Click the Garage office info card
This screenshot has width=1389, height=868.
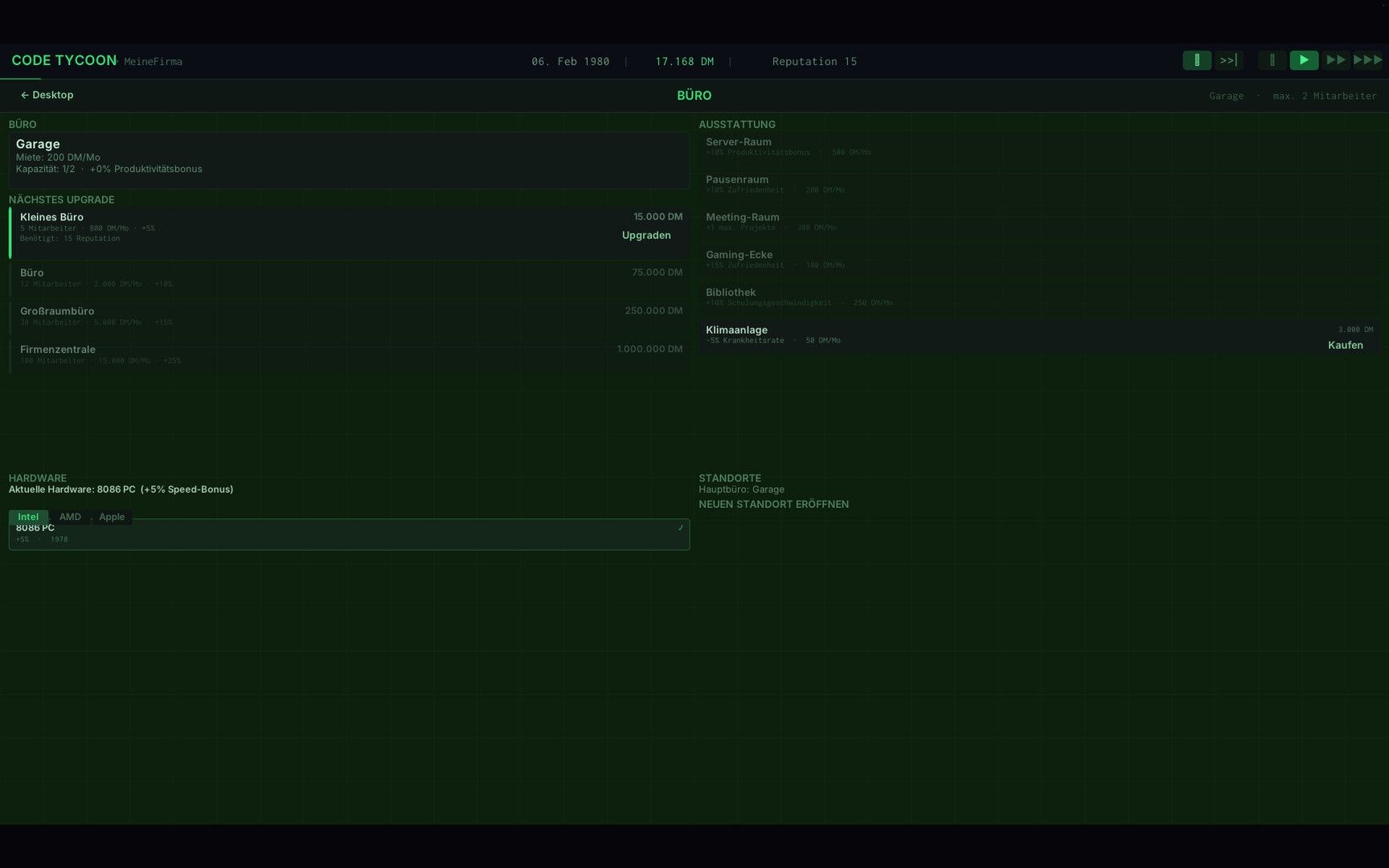tap(349, 159)
